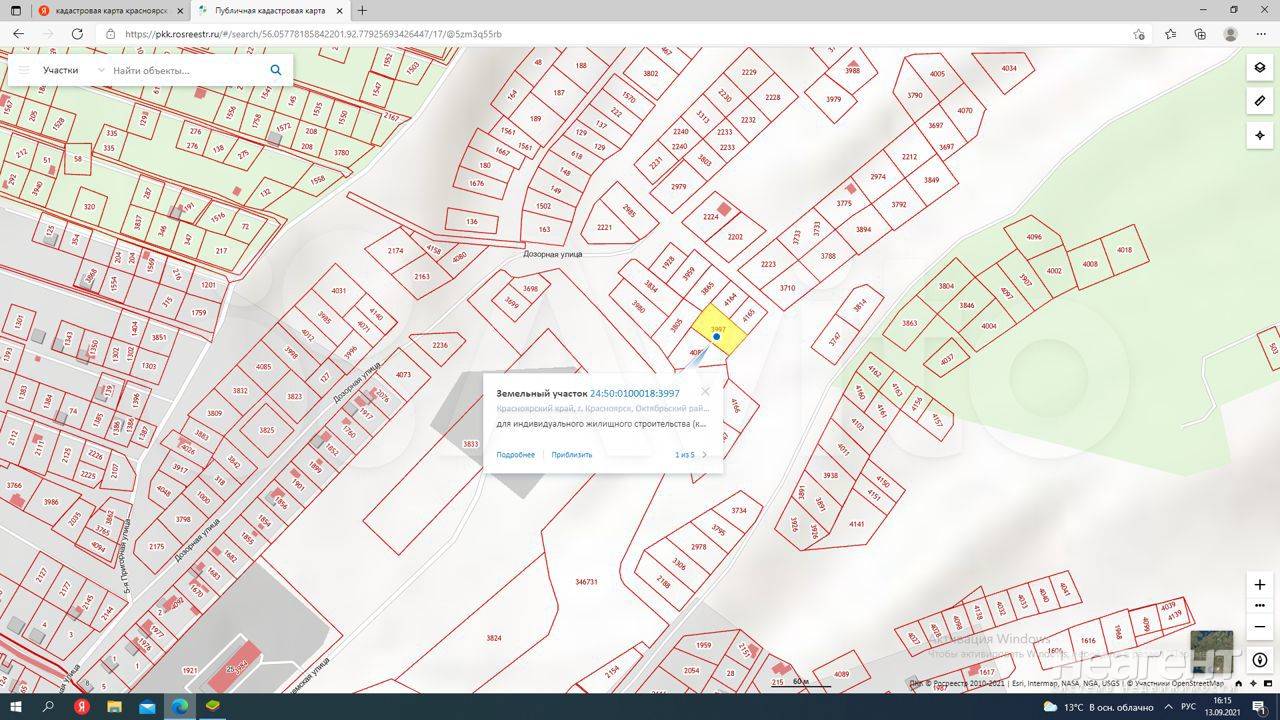Toggle satellite basemap thumbnail
1280x720 pixels.
pos(1210,646)
